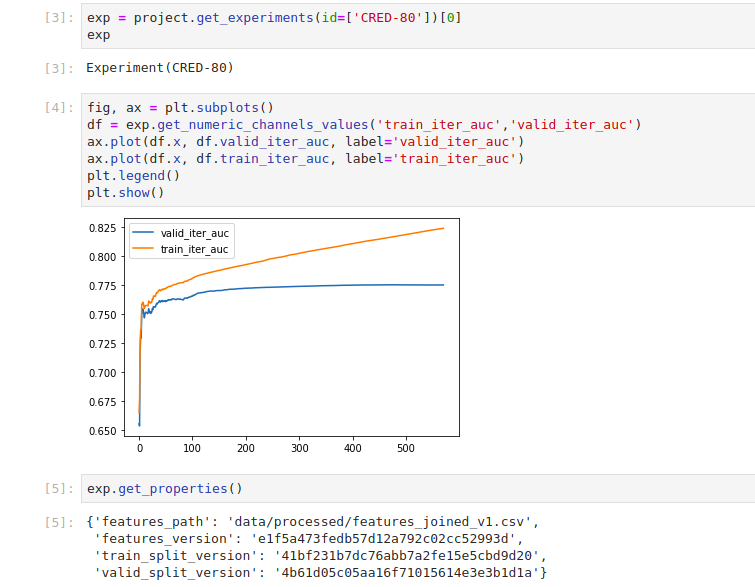Click the 'valid_split_version' hash line

321,573
